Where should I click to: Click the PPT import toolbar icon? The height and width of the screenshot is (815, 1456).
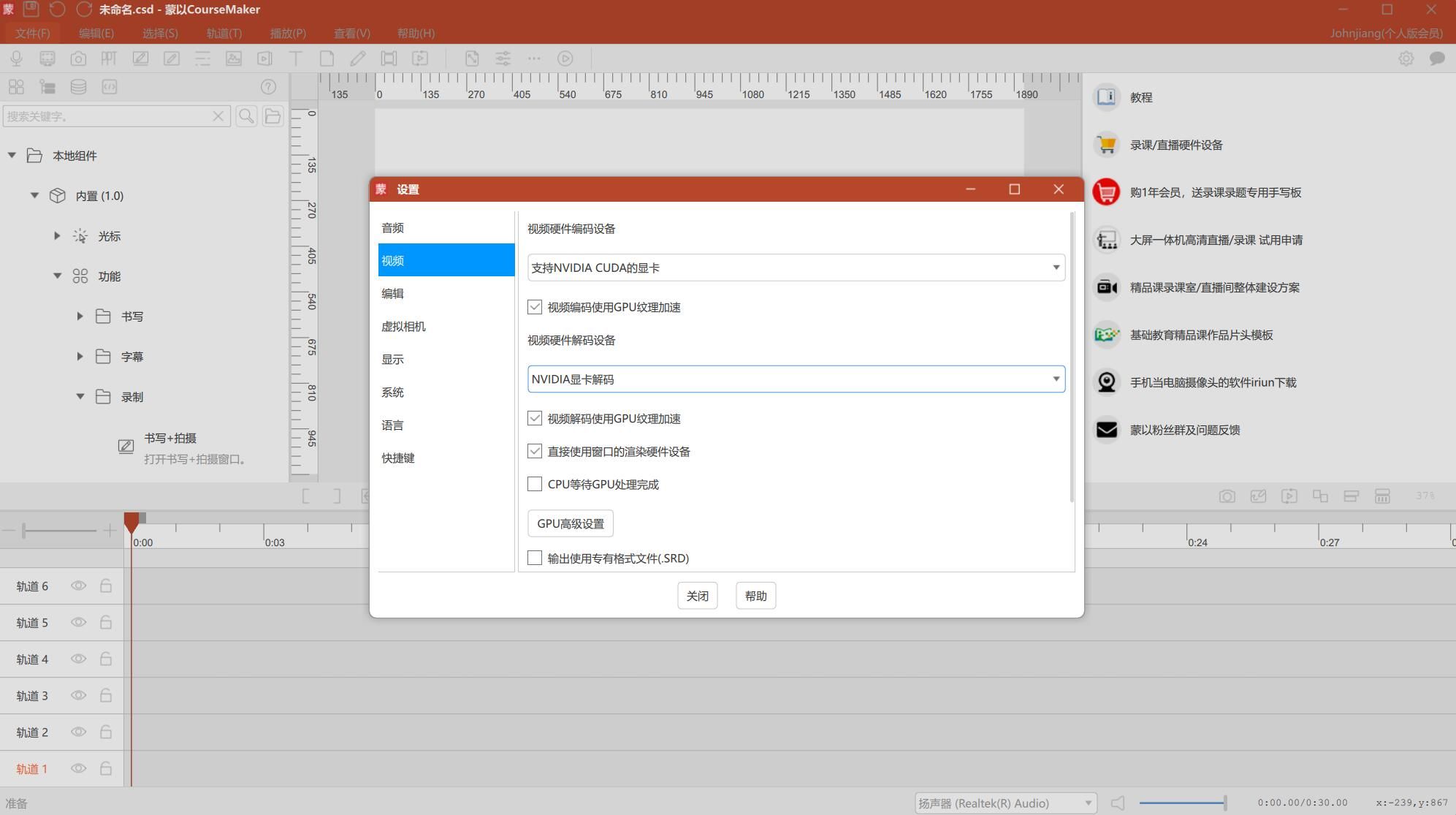(109, 58)
